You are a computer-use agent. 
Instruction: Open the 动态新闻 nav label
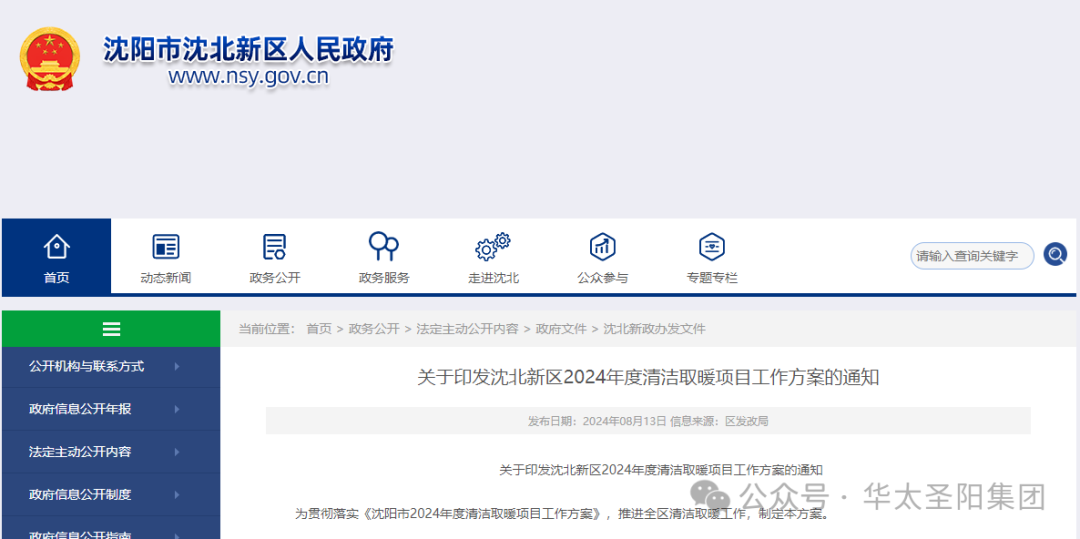(165, 278)
